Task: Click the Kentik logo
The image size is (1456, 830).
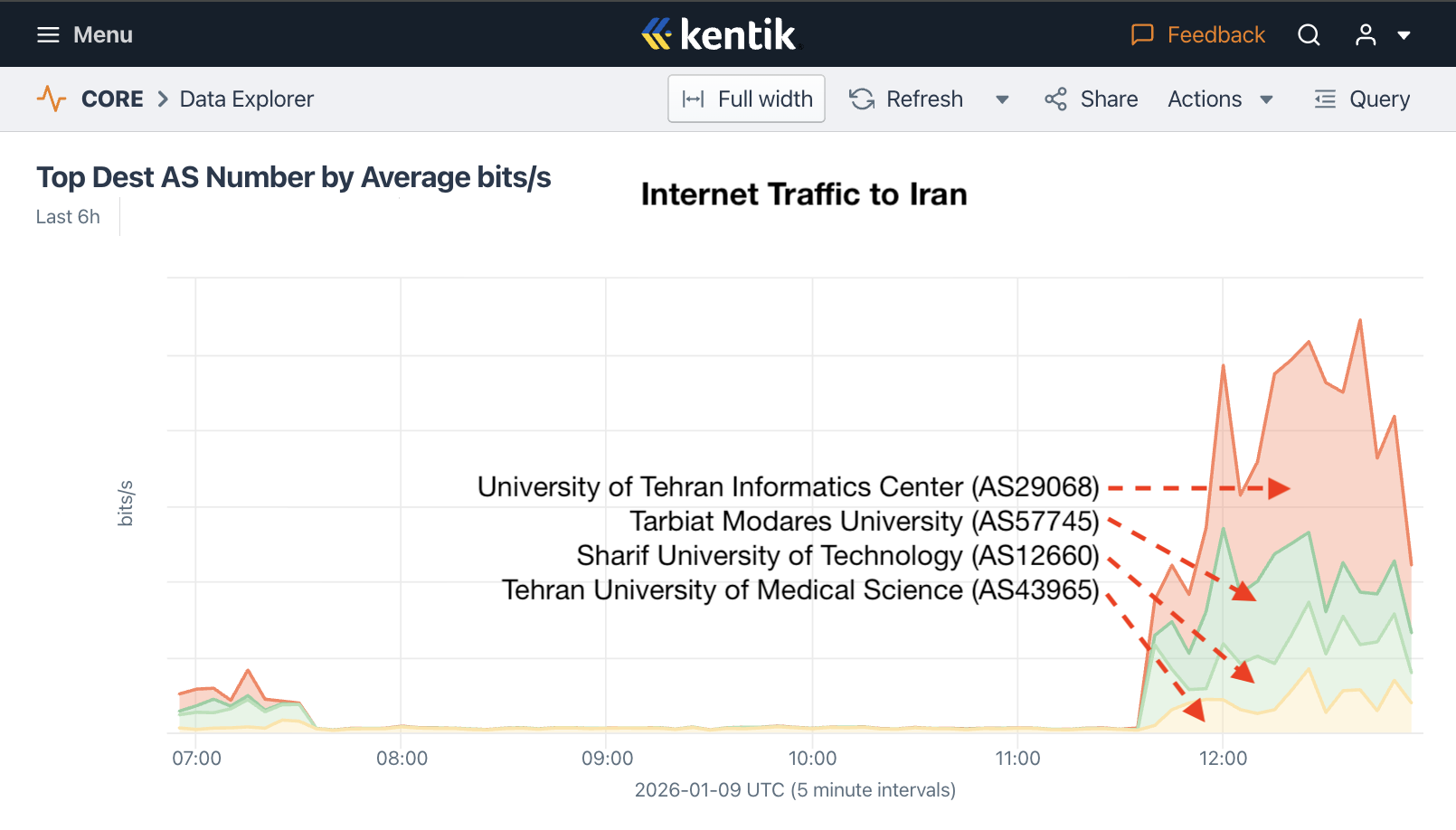Action: (x=721, y=34)
